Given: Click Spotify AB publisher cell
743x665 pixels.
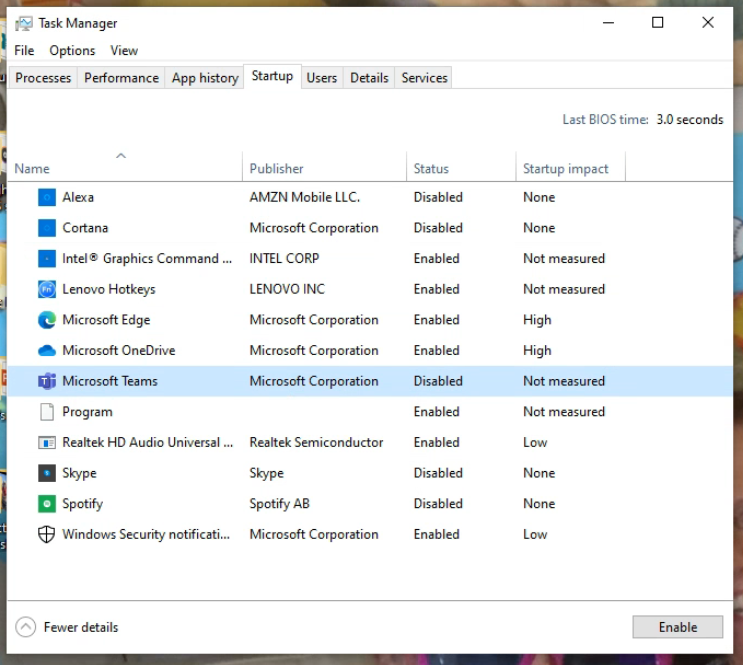Looking at the screenshot, I should tap(280, 504).
